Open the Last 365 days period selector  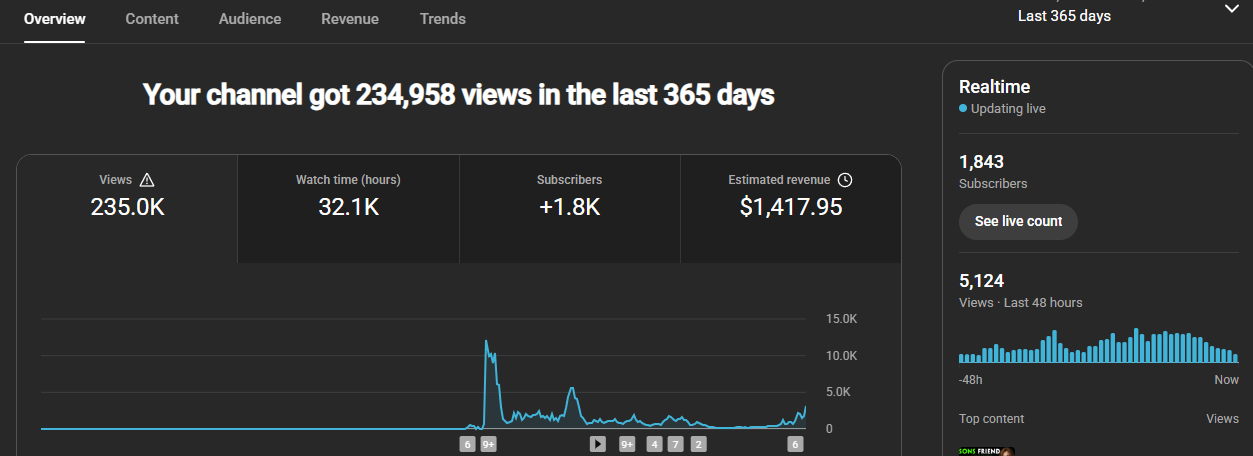pos(1064,16)
